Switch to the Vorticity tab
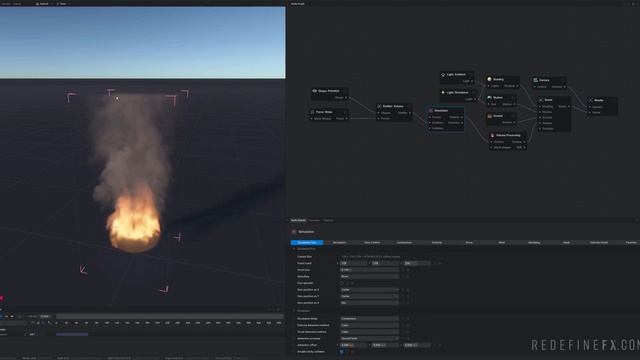640x360 pixels. (437, 242)
